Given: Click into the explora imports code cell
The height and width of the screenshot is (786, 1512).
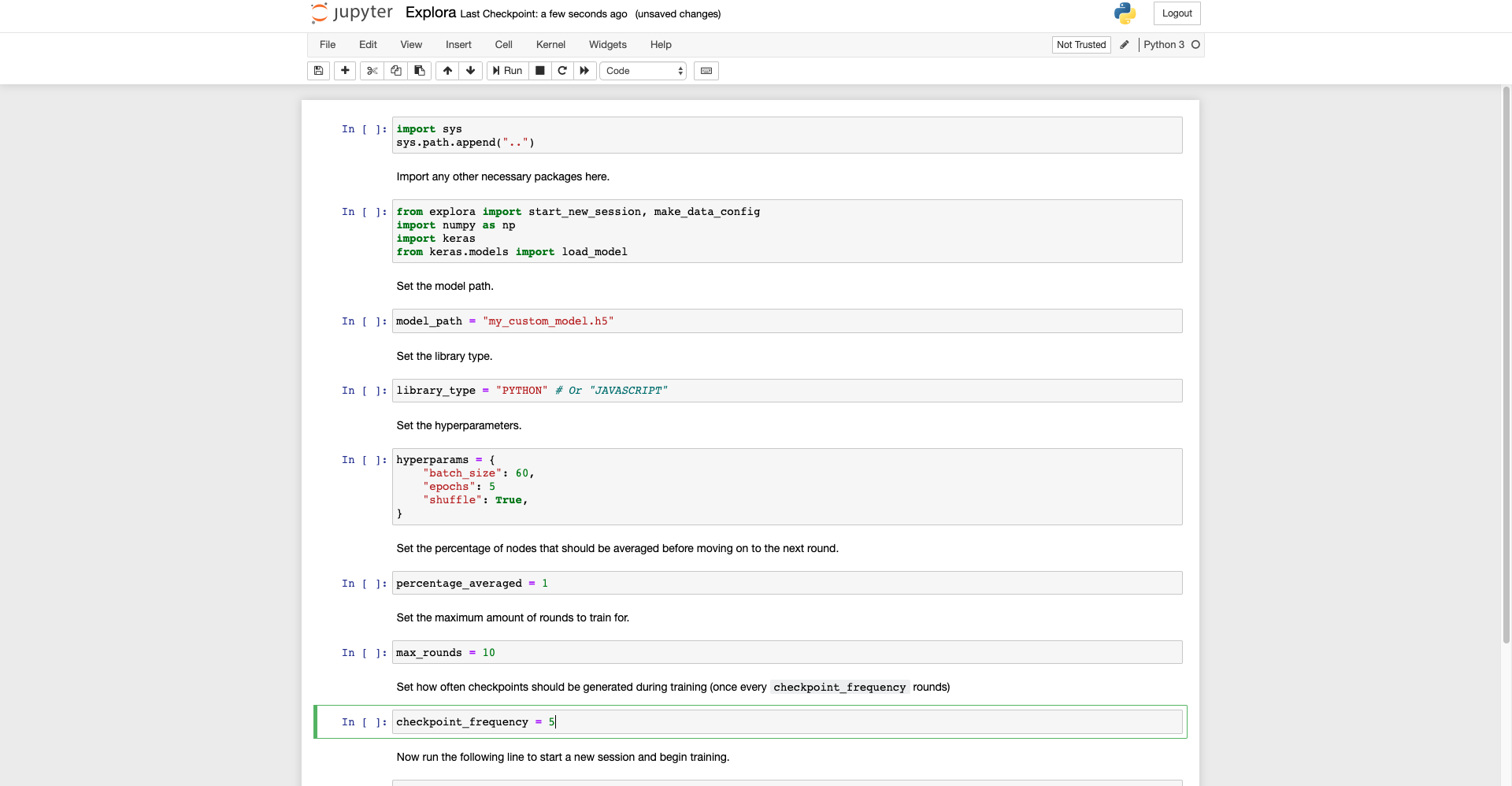Looking at the screenshot, I should coord(787,232).
